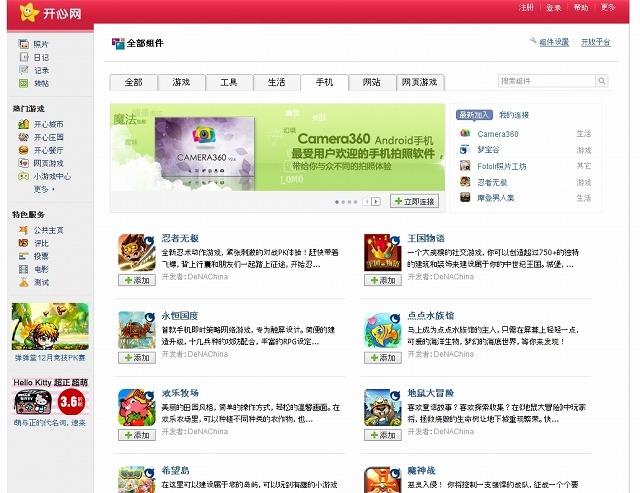The height and width of the screenshot is (493, 640).
Task: Expand 更多 under 热门游戏
Action: click(44, 189)
